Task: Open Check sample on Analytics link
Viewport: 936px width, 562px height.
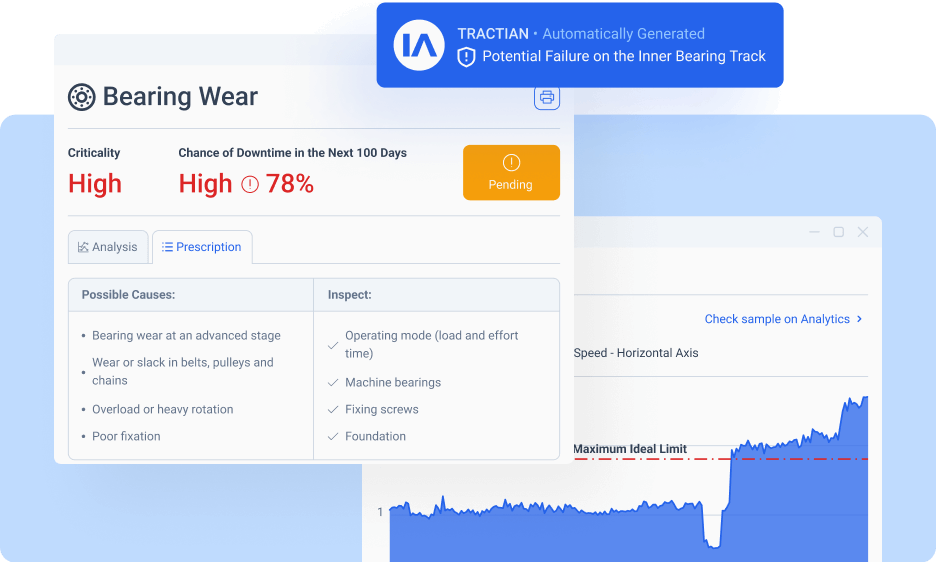Action: click(x=776, y=319)
